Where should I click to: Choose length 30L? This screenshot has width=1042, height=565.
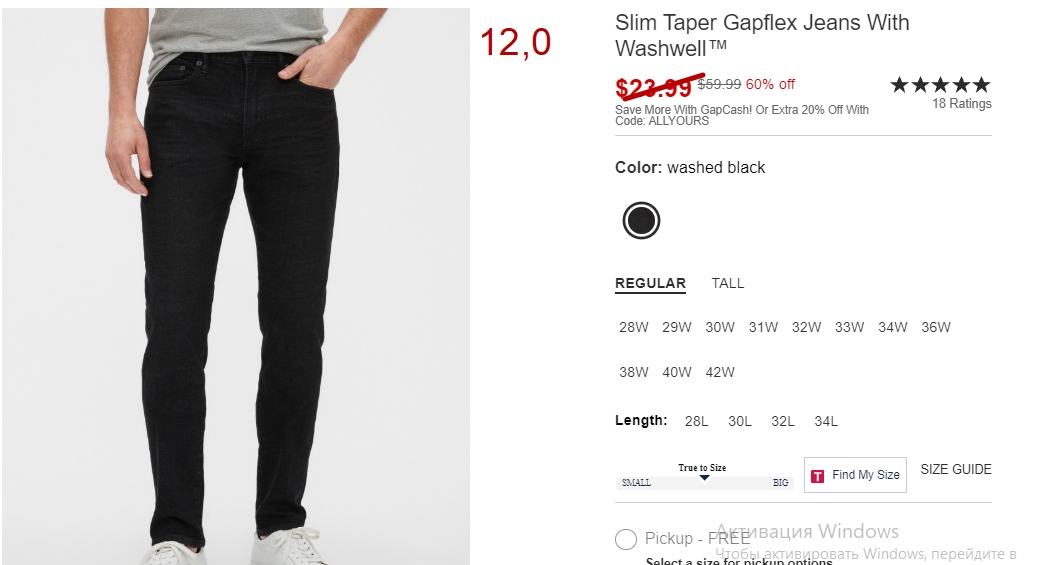click(x=740, y=421)
